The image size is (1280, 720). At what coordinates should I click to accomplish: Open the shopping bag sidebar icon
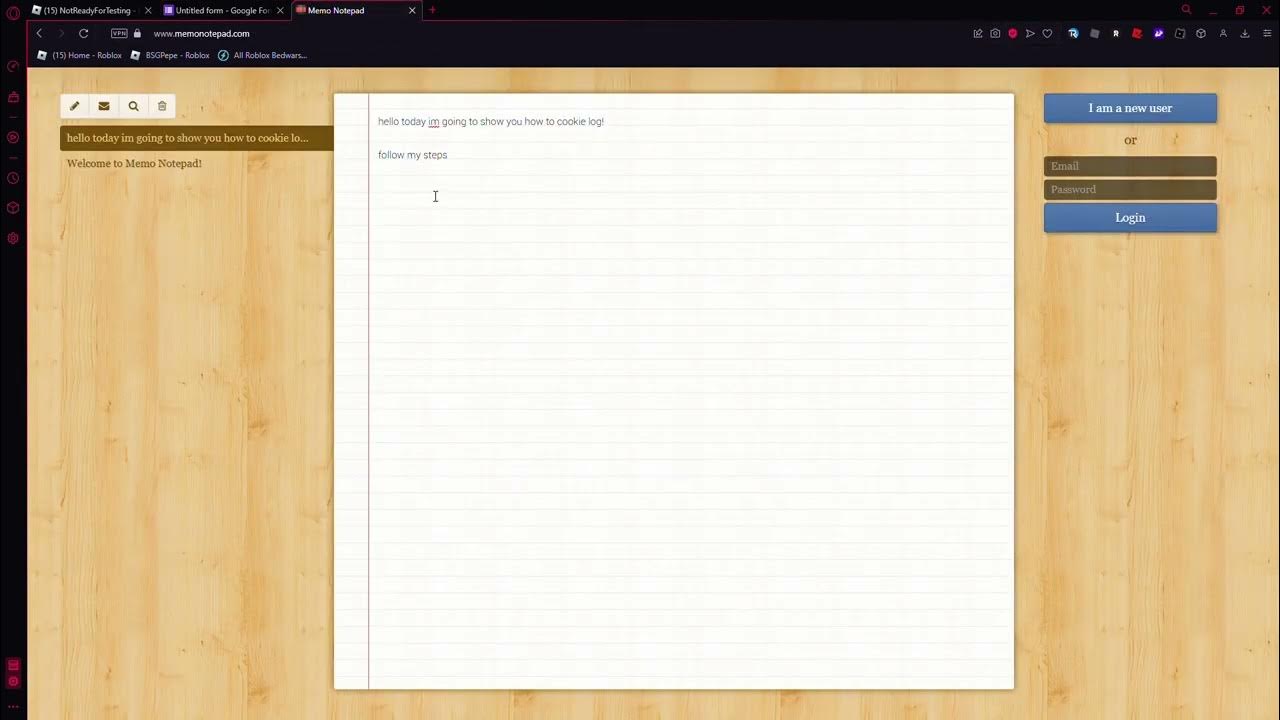(13, 97)
